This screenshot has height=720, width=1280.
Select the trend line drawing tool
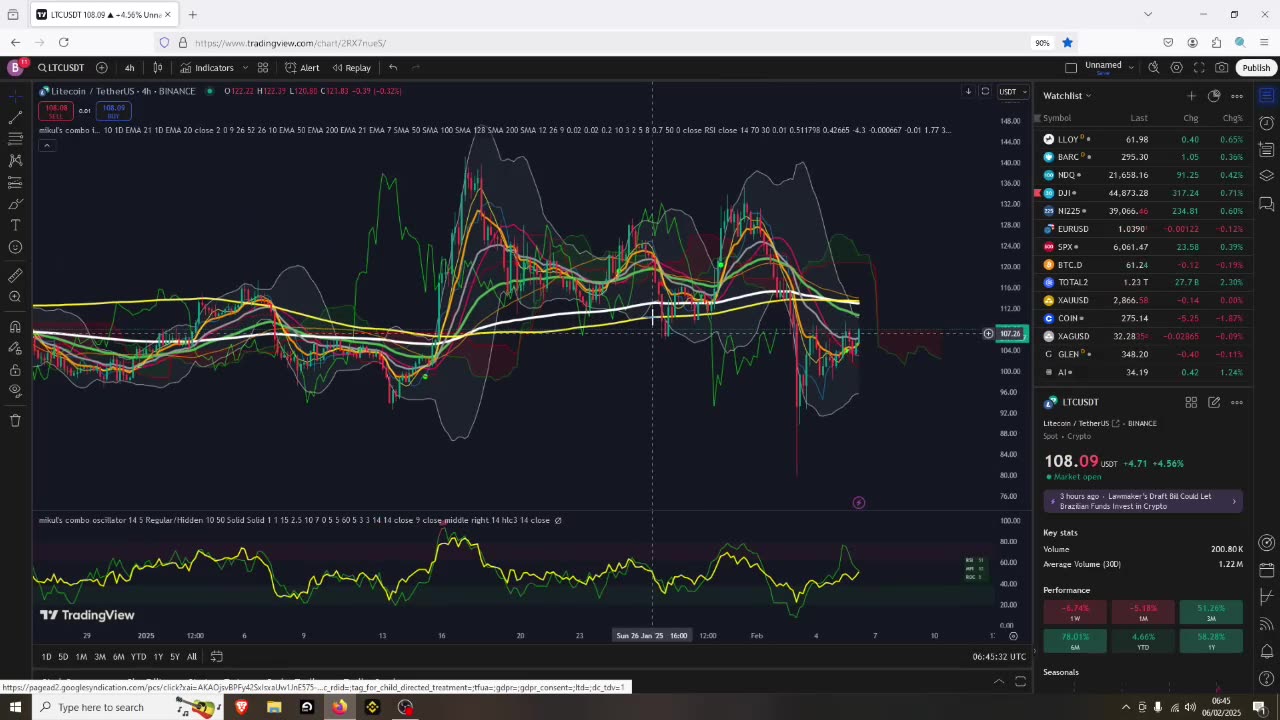click(x=15, y=117)
